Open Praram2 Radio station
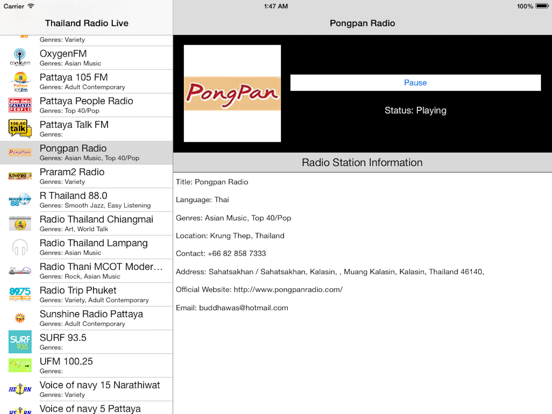This screenshot has height=414, width=552. click(86, 176)
